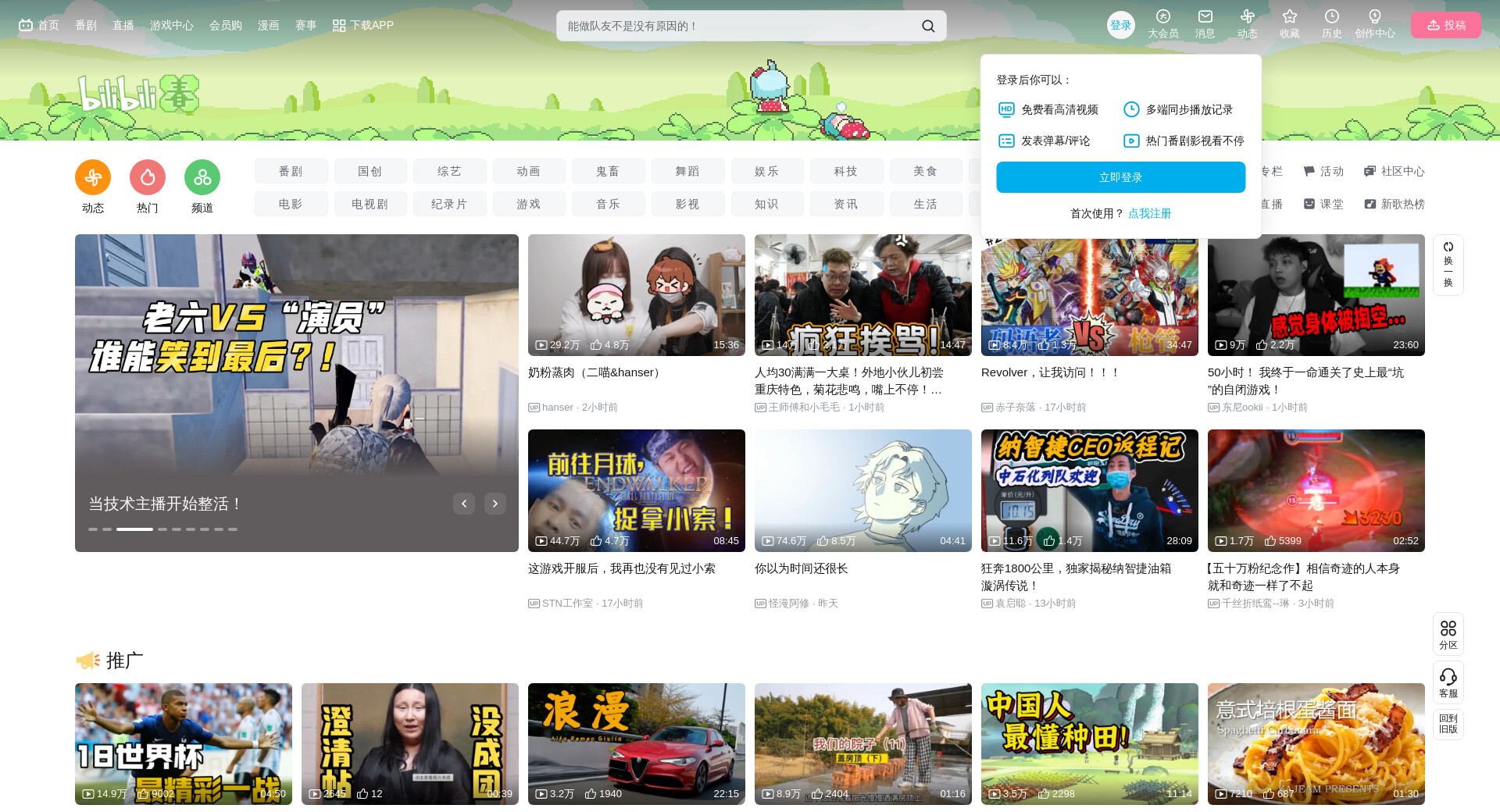The image size is (1500, 812).
Task: Click the search magnifier icon
Action: click(928, 26)
